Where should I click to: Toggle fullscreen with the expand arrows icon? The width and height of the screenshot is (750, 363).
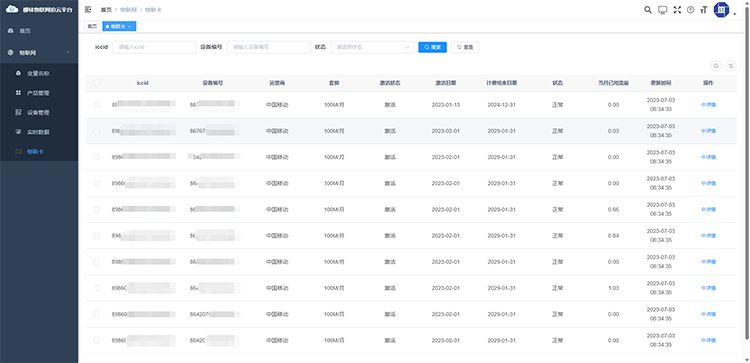pos(677,10)
